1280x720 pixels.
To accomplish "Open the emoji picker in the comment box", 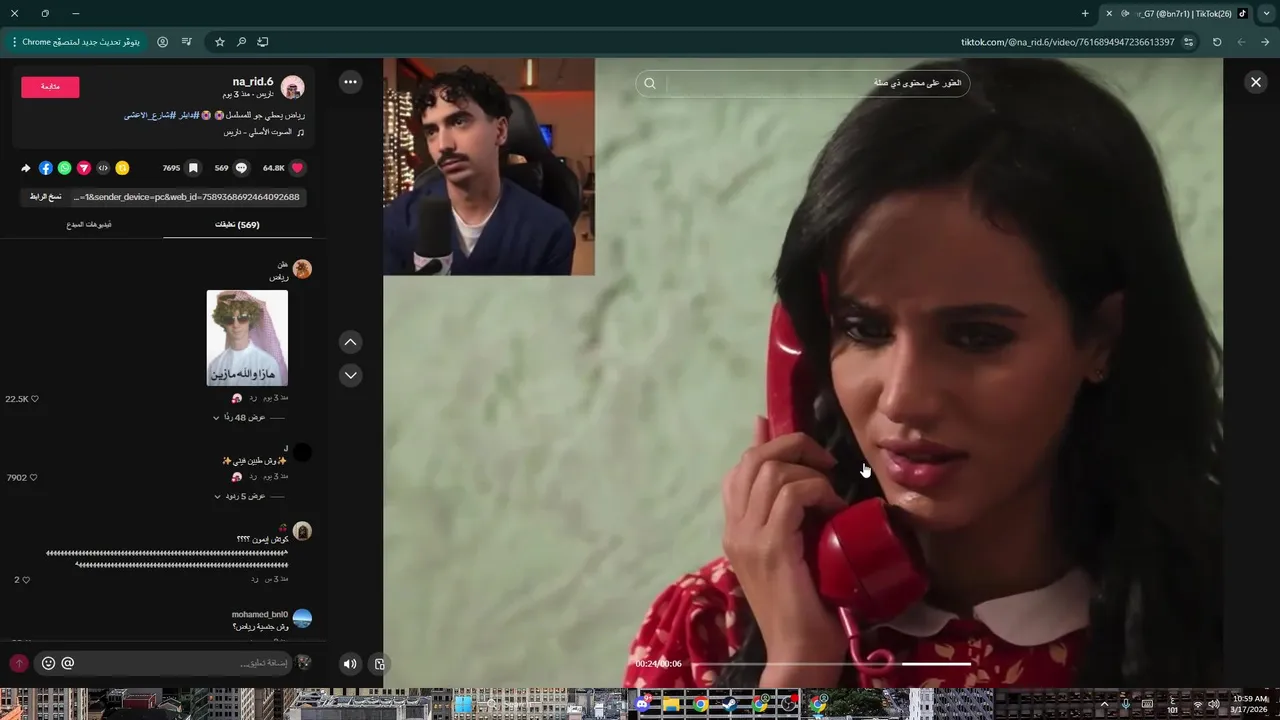I will (x=48, y=663).
